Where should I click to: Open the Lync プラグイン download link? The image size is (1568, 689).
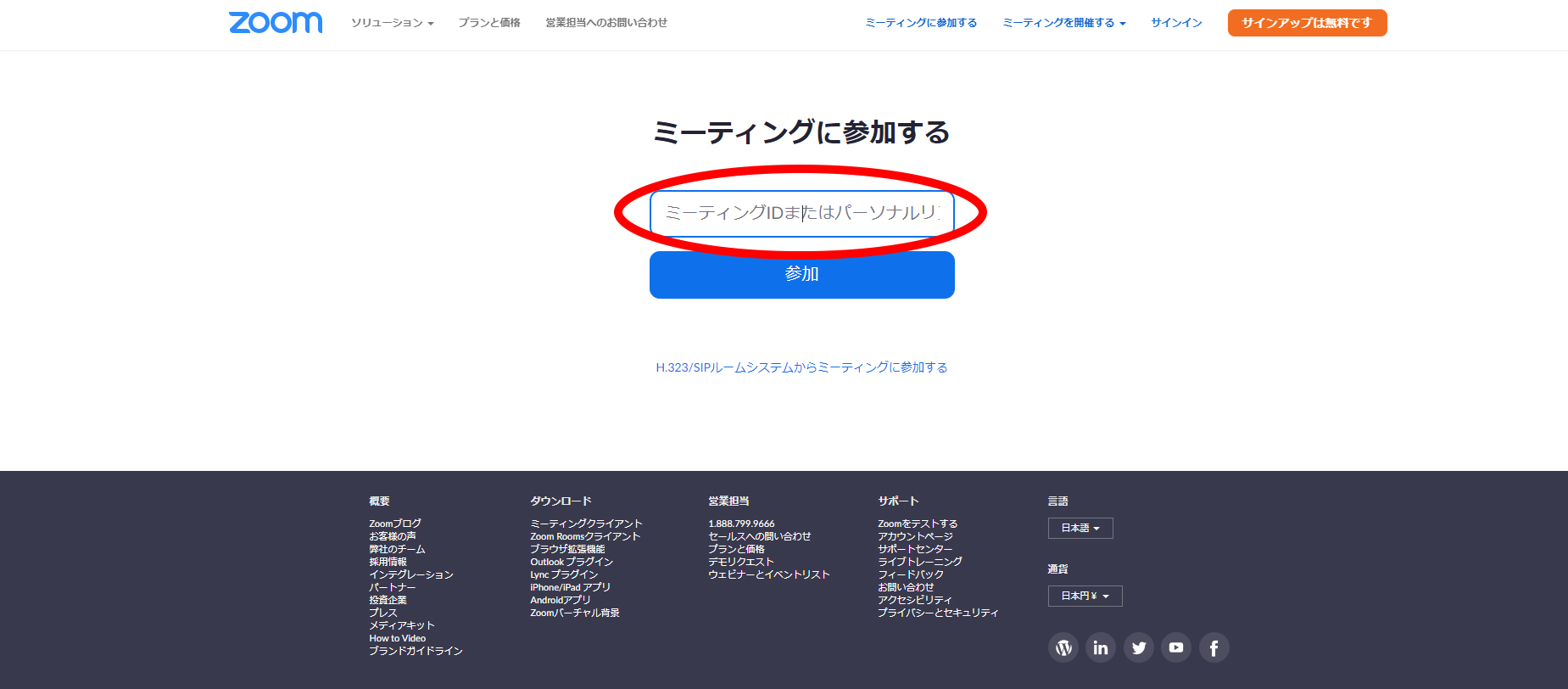tap(564, 574)
